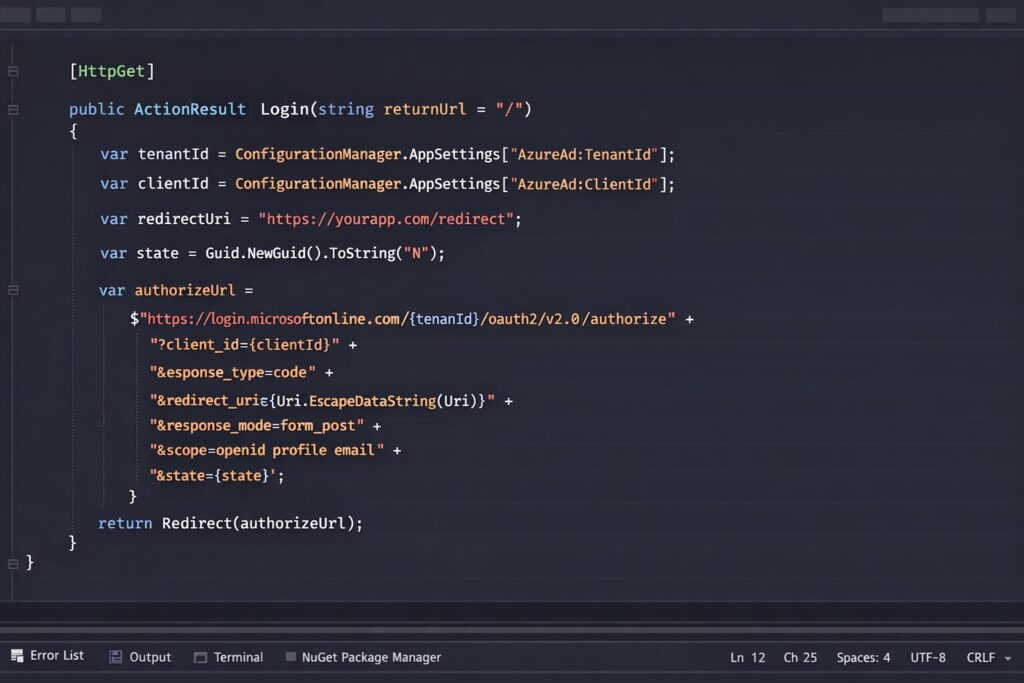Image resolution: width=1024 pixels, height=683 pixels.
Task: Click the Ln 12 line indicator
Action: tap(747, 657)
